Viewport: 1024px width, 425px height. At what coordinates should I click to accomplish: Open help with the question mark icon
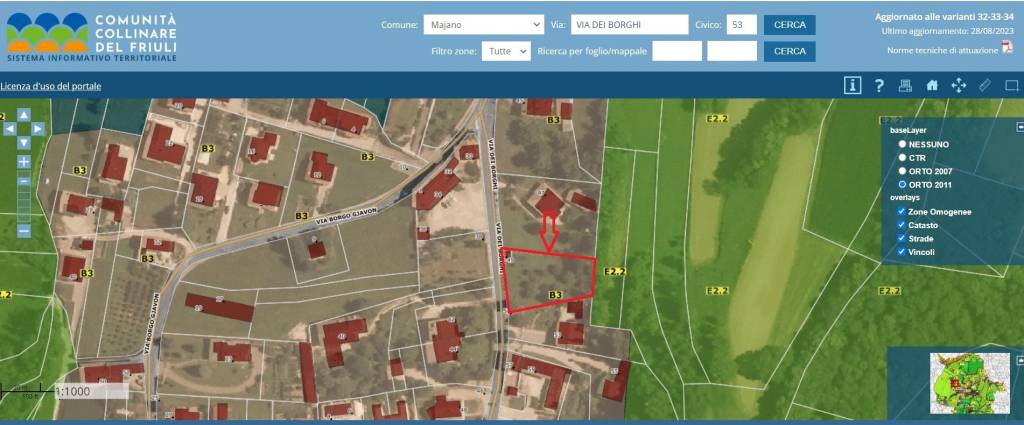click(x=879, y=85)
